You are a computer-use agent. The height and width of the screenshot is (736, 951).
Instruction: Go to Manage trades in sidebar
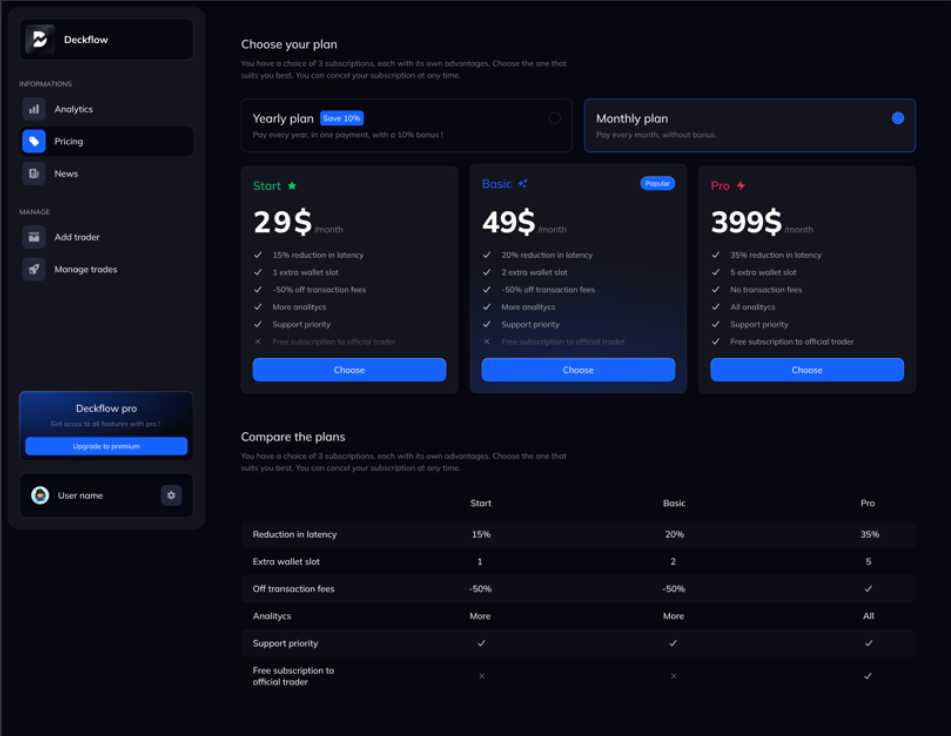tap(85, 269)
